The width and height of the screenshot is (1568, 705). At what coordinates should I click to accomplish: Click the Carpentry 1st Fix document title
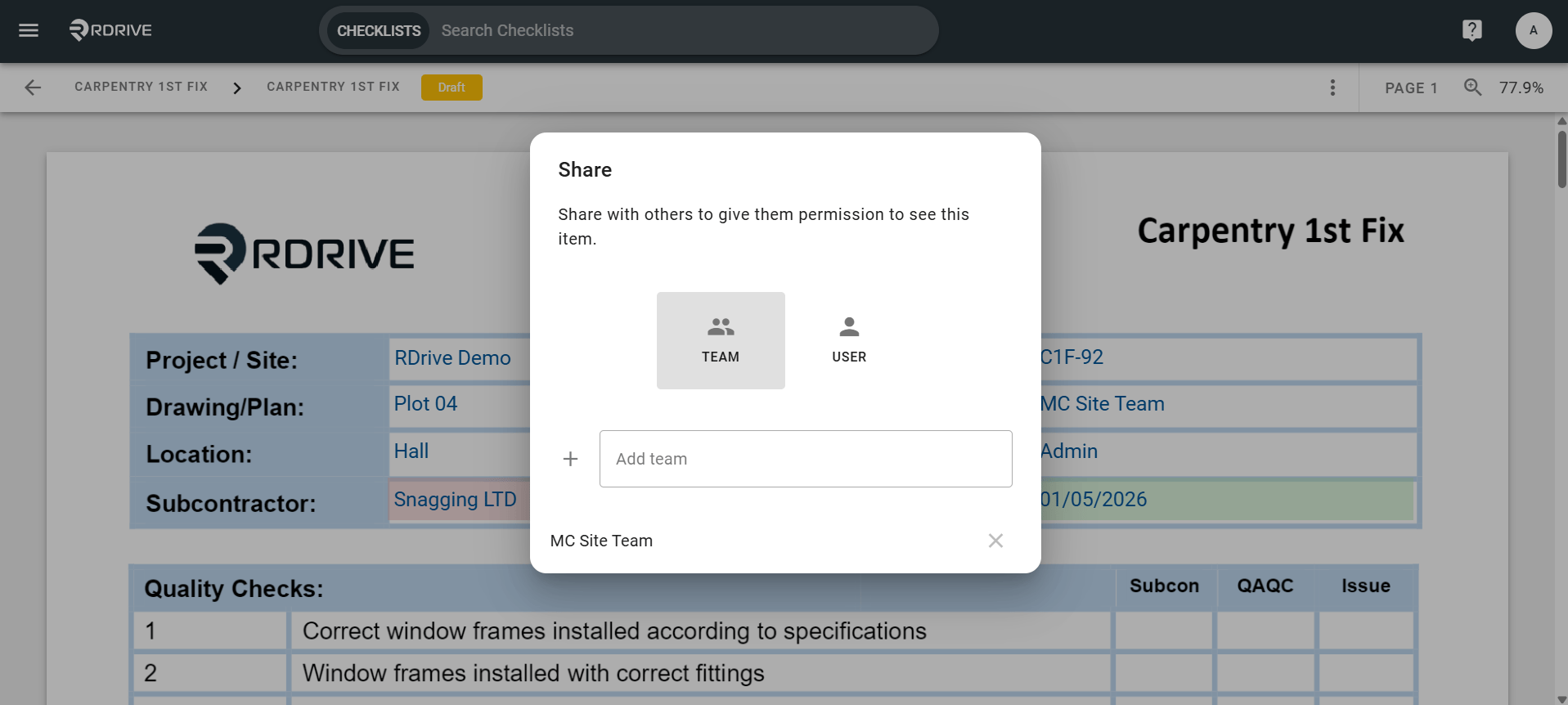1270,231
